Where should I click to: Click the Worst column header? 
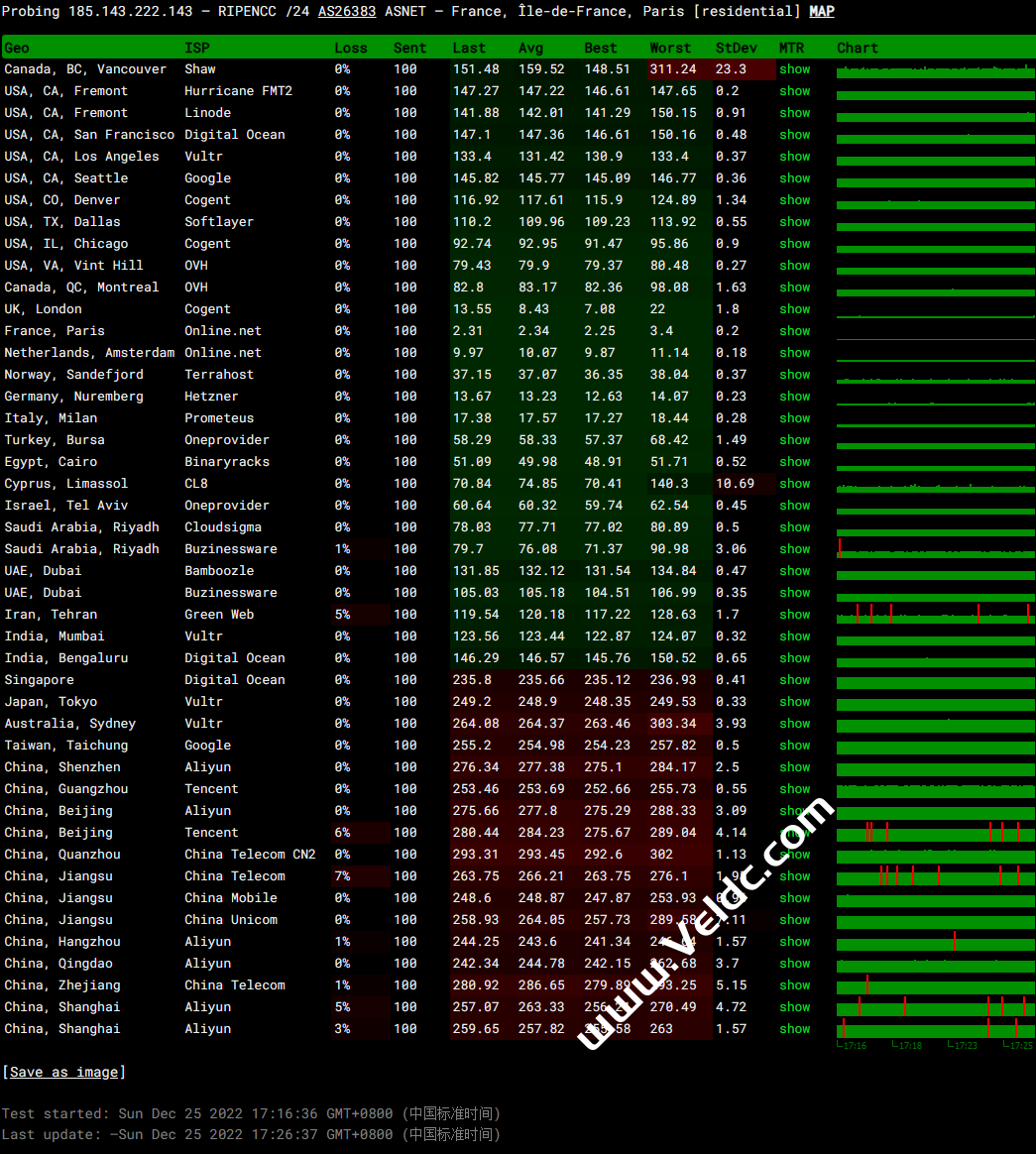[x=670, y=48]
